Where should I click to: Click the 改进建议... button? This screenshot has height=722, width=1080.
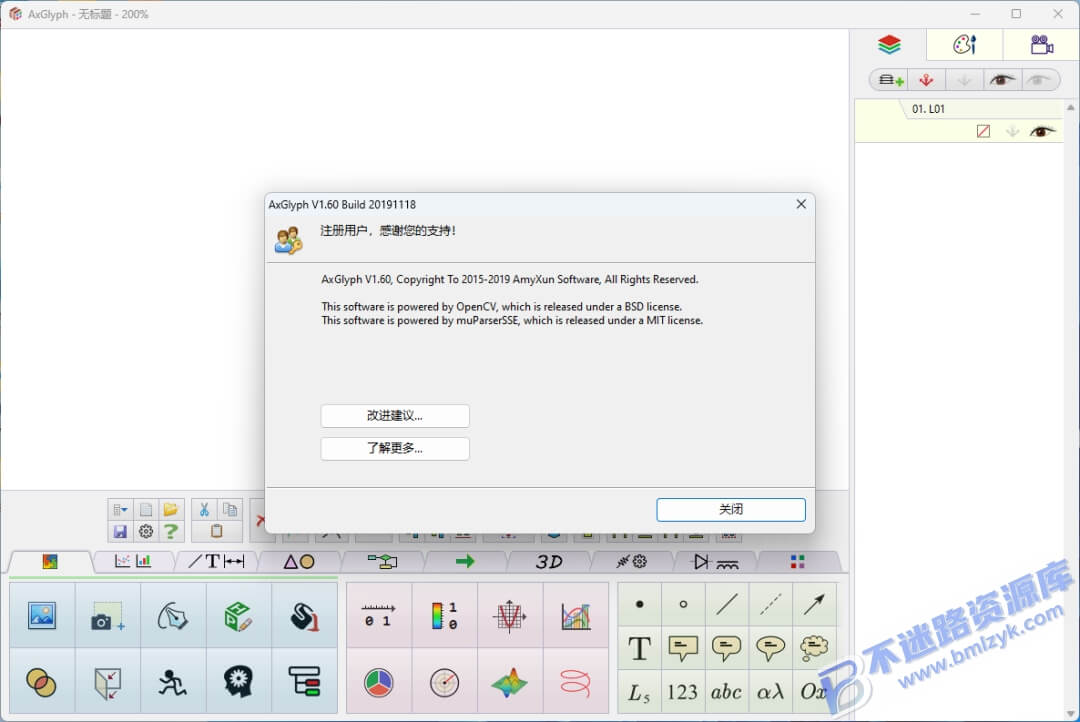[395, 415]
